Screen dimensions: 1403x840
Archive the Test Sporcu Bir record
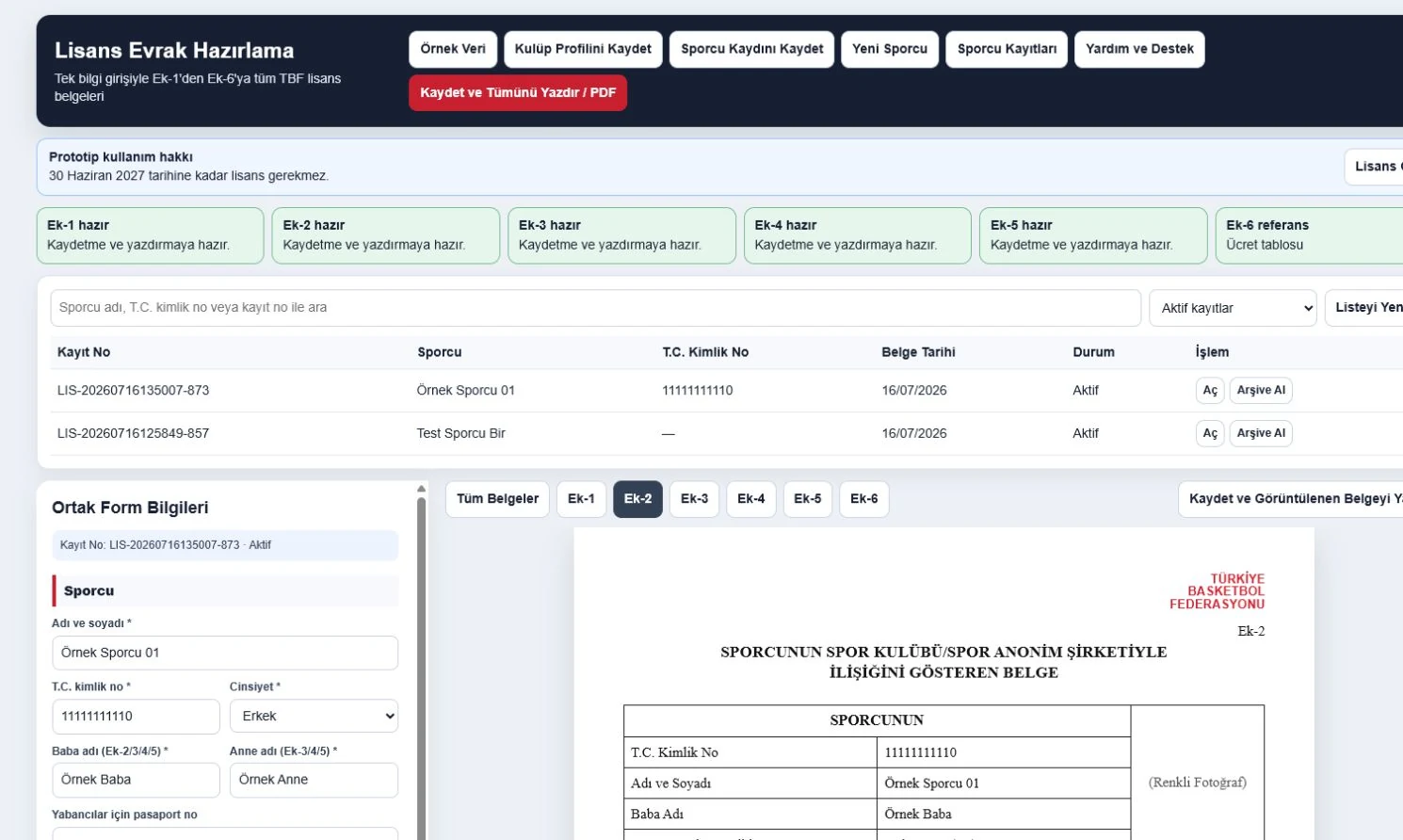(1261, 433)
